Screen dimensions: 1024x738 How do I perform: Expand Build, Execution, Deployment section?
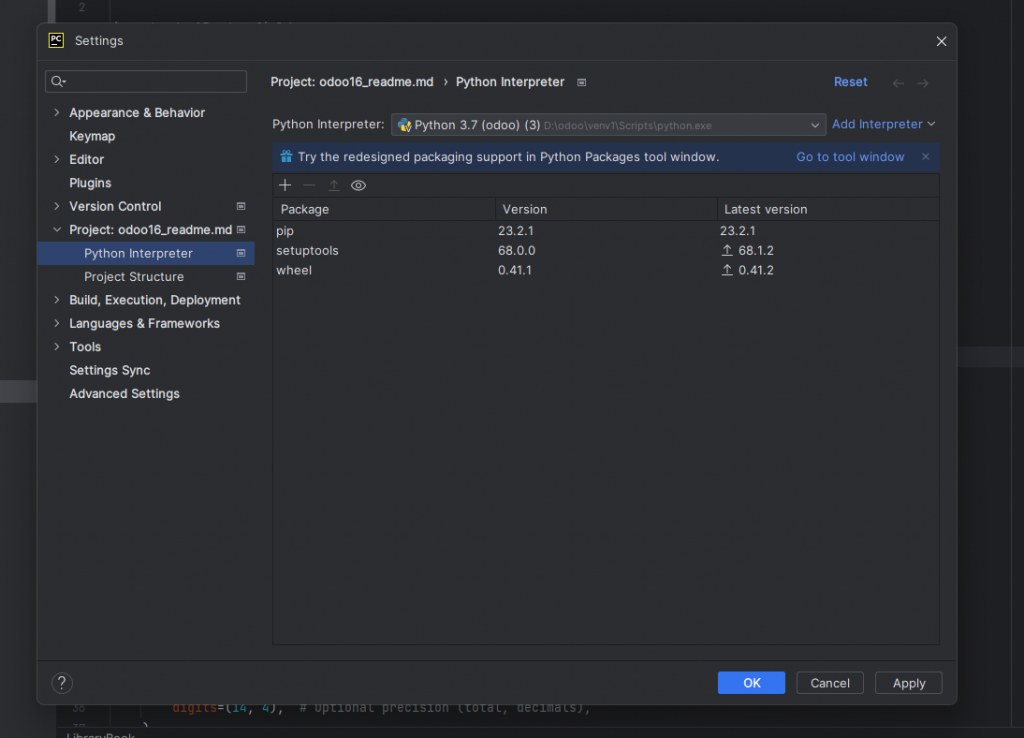(57, 300)
